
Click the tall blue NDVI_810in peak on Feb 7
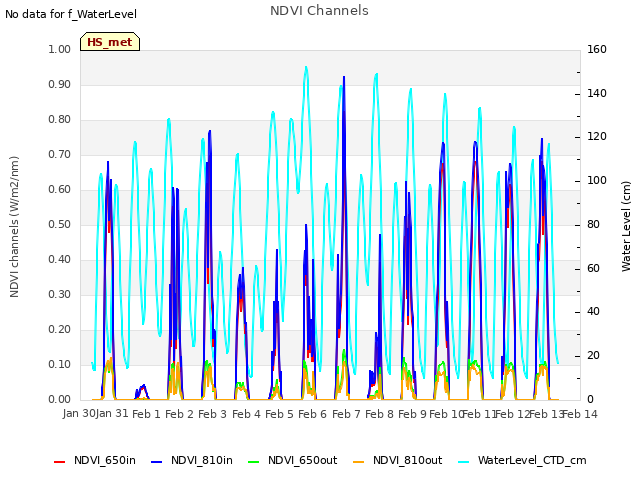(344, 77)
